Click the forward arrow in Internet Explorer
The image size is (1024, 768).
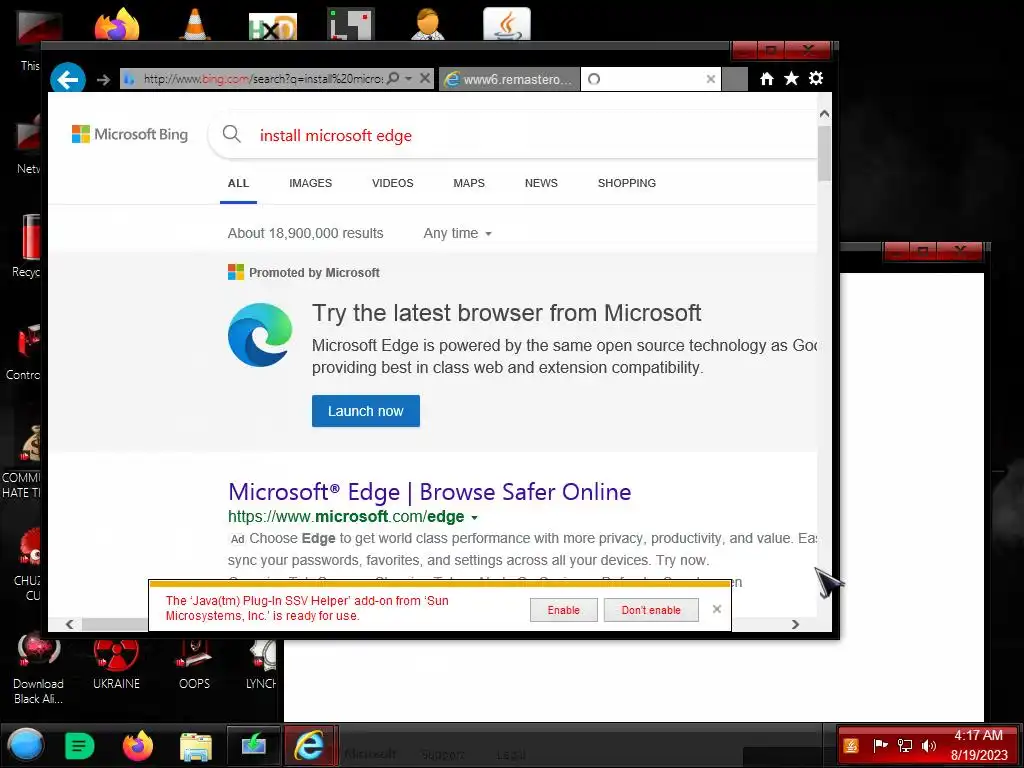click(103, 80)
